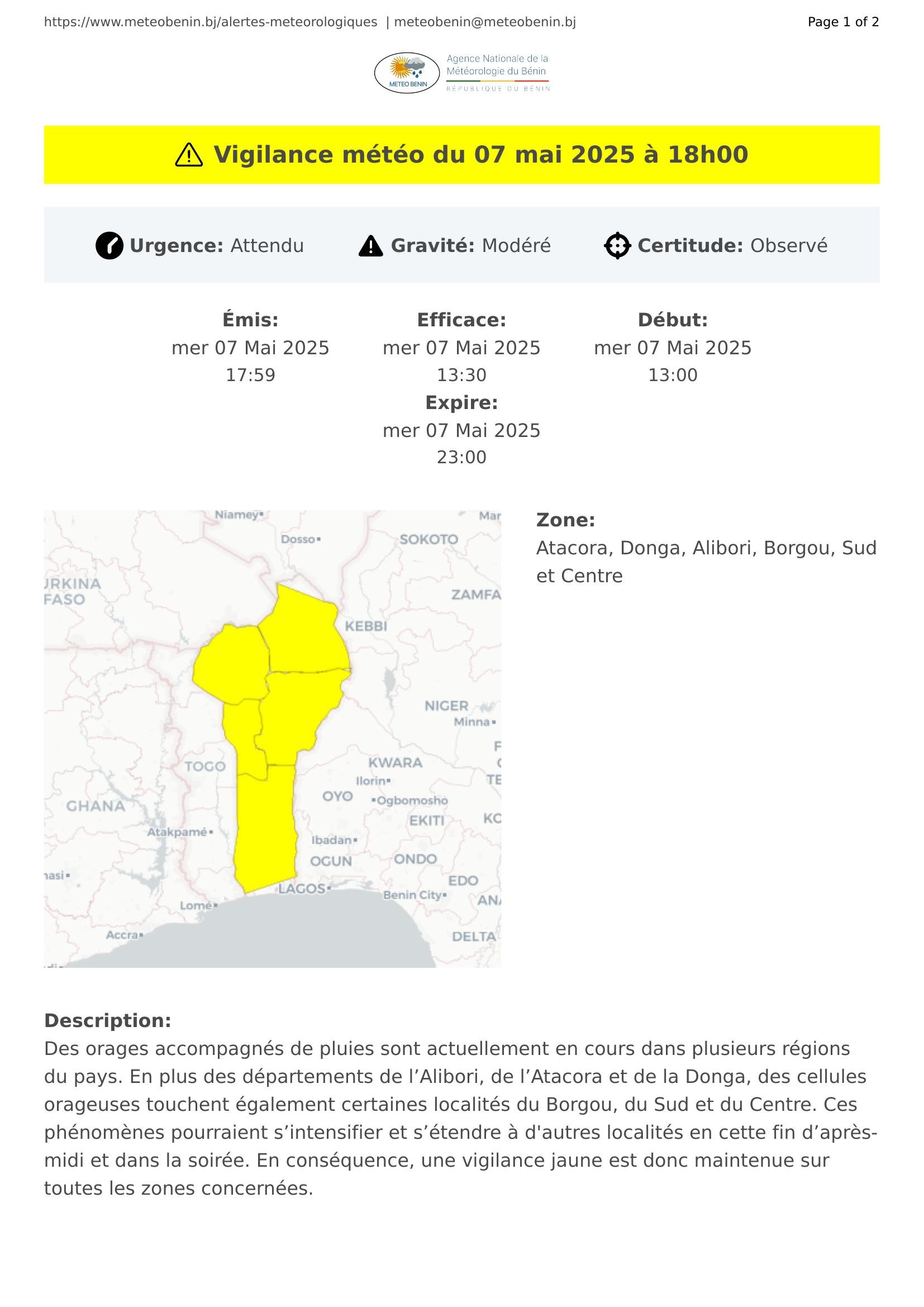The width and height of the screenshot is (924, 1307).
Task: Click the LAGOS label on the map
Action: [x=302, y=888]
